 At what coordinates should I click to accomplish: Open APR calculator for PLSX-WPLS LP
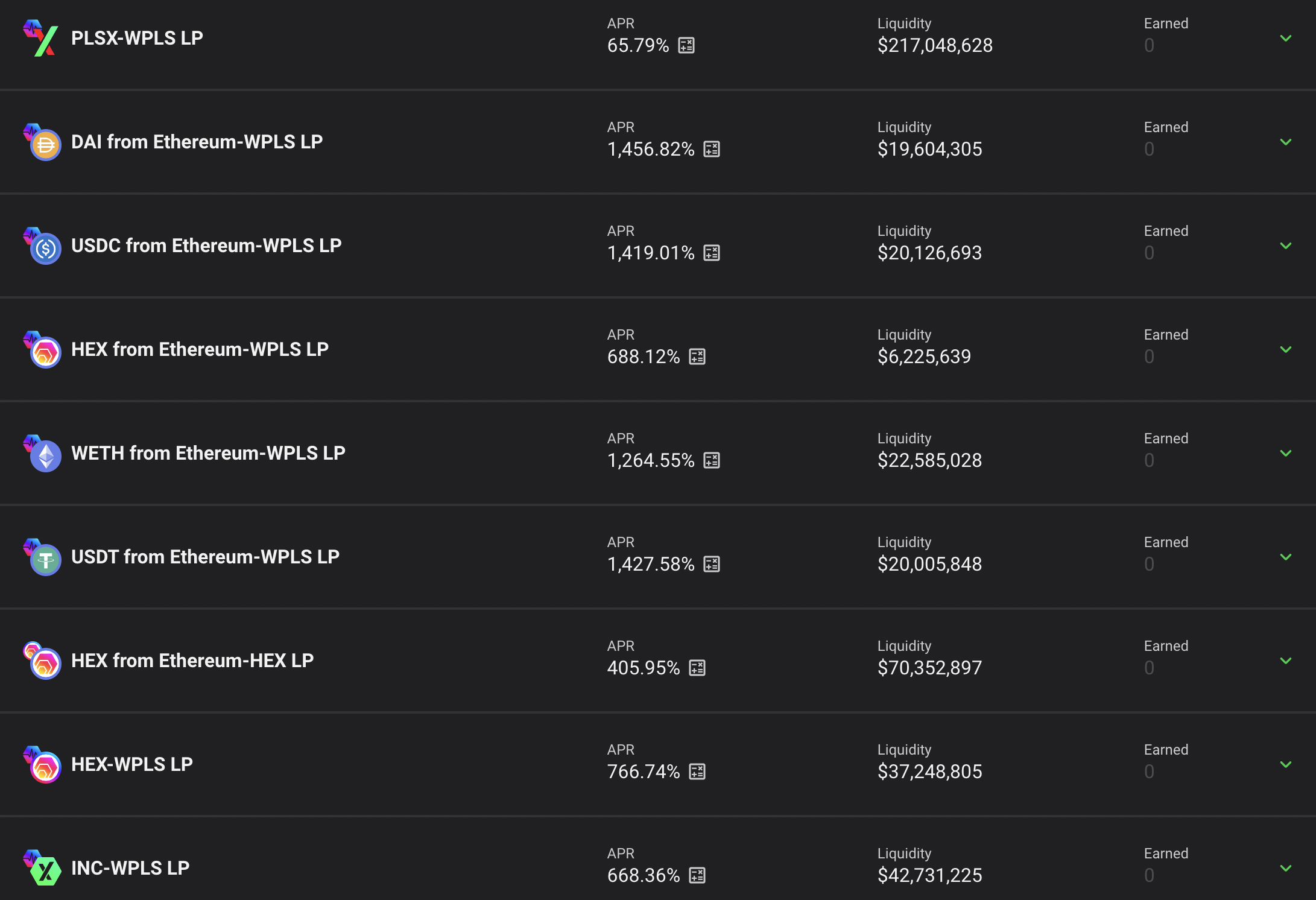pos(686,45)
